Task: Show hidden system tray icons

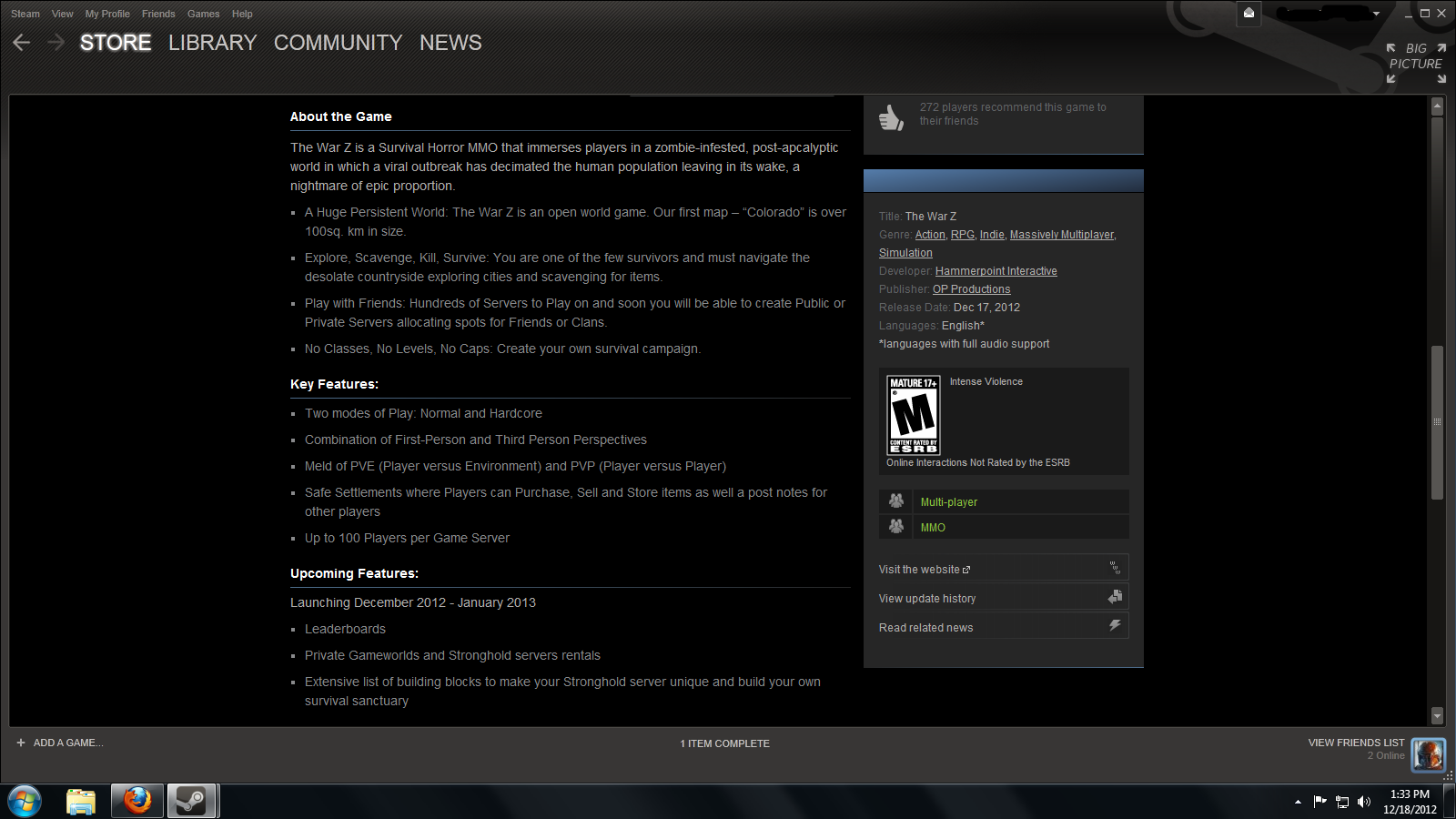Action: pos(1298,802)
